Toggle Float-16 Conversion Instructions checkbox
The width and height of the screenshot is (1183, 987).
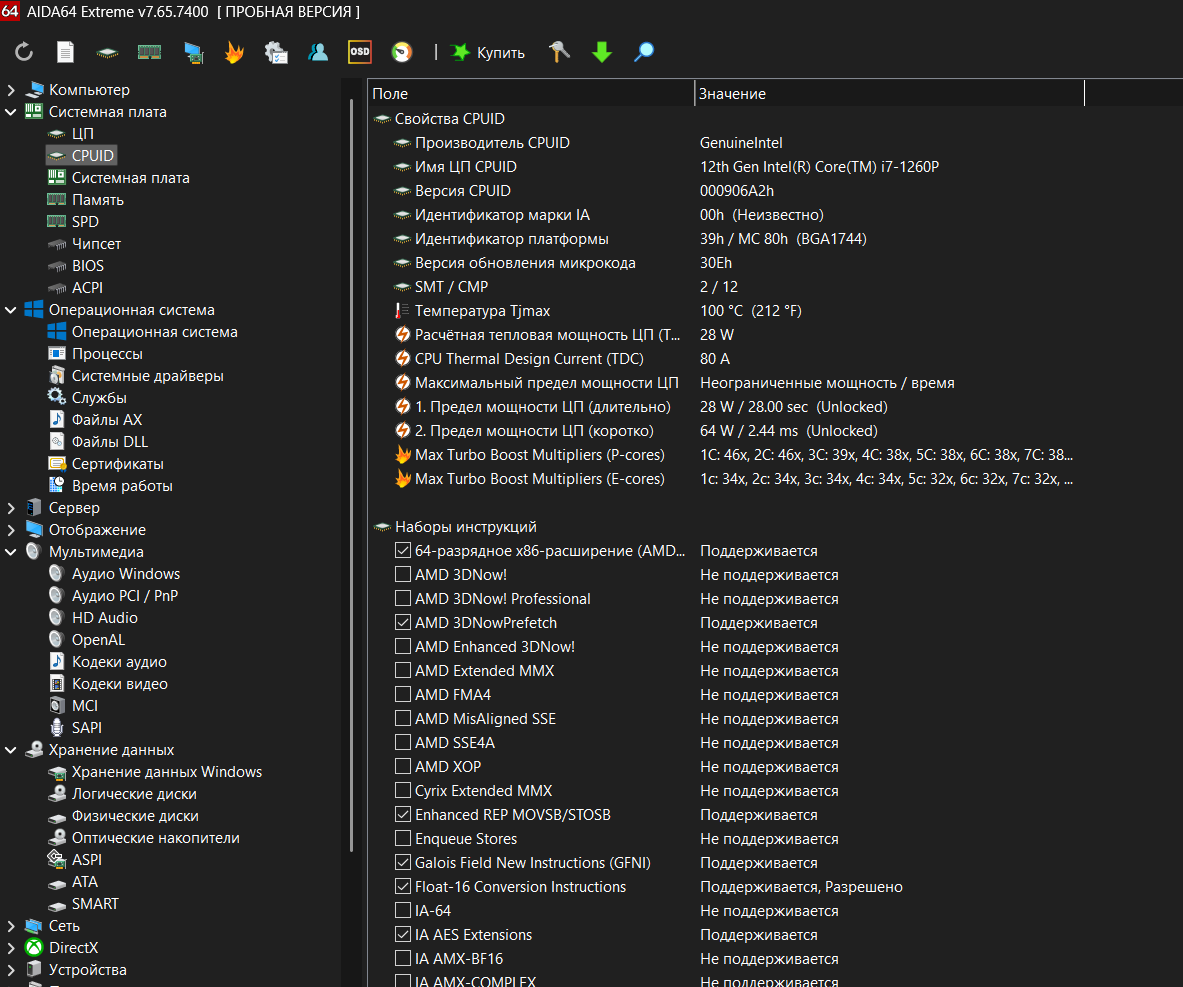(x=403, y=887)
